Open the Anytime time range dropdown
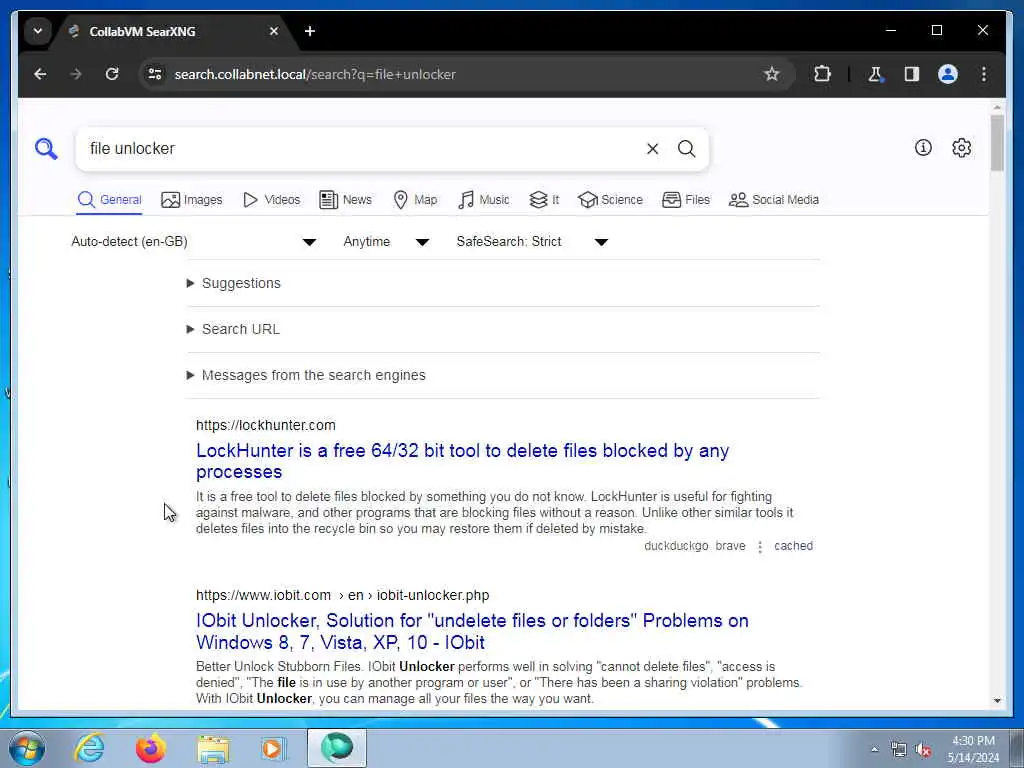The height and width of the screenshot is (768, 1024). pyautogui.click(x=387, y=242)
